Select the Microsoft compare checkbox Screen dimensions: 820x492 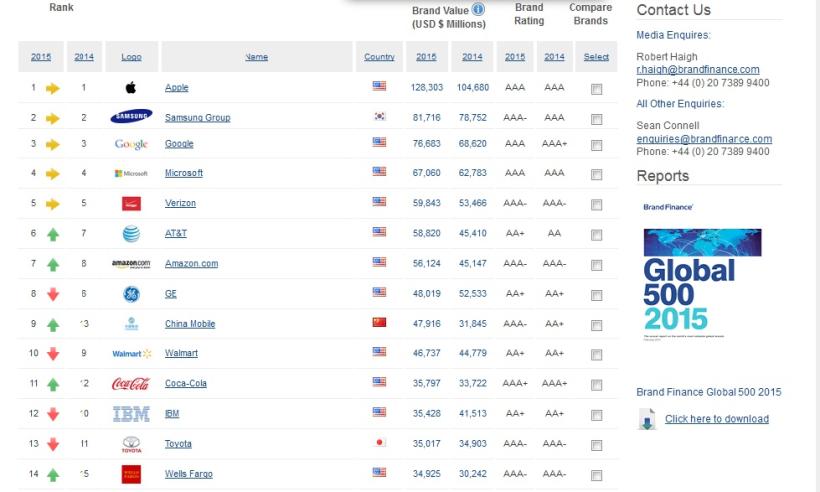click(597, 174)
